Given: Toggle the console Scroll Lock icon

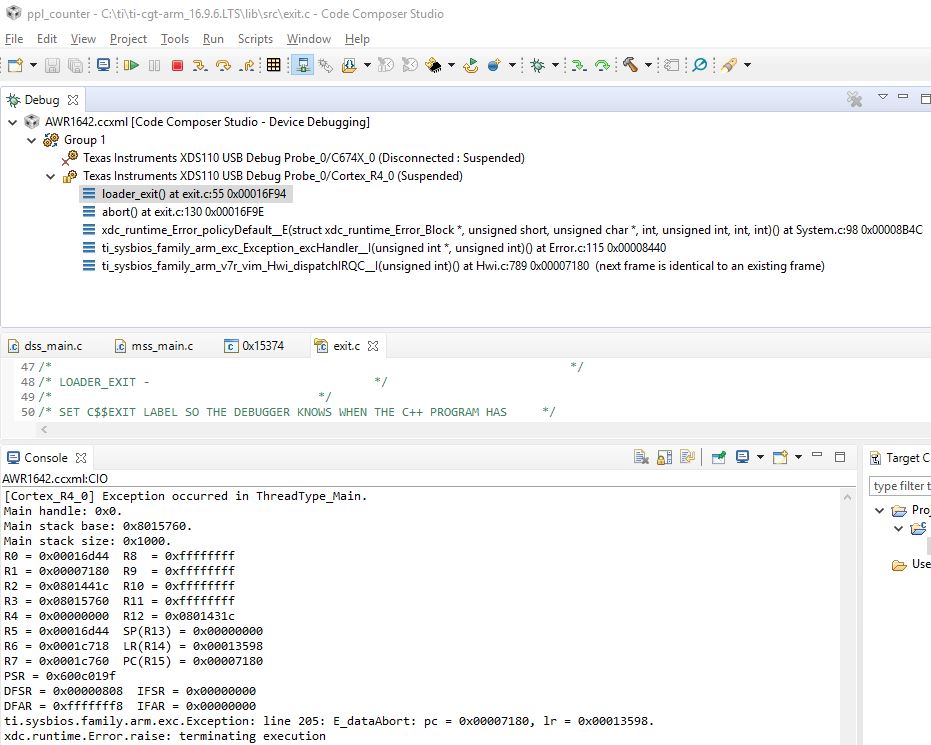Looking at the screenshot, I should click(664, 457).
